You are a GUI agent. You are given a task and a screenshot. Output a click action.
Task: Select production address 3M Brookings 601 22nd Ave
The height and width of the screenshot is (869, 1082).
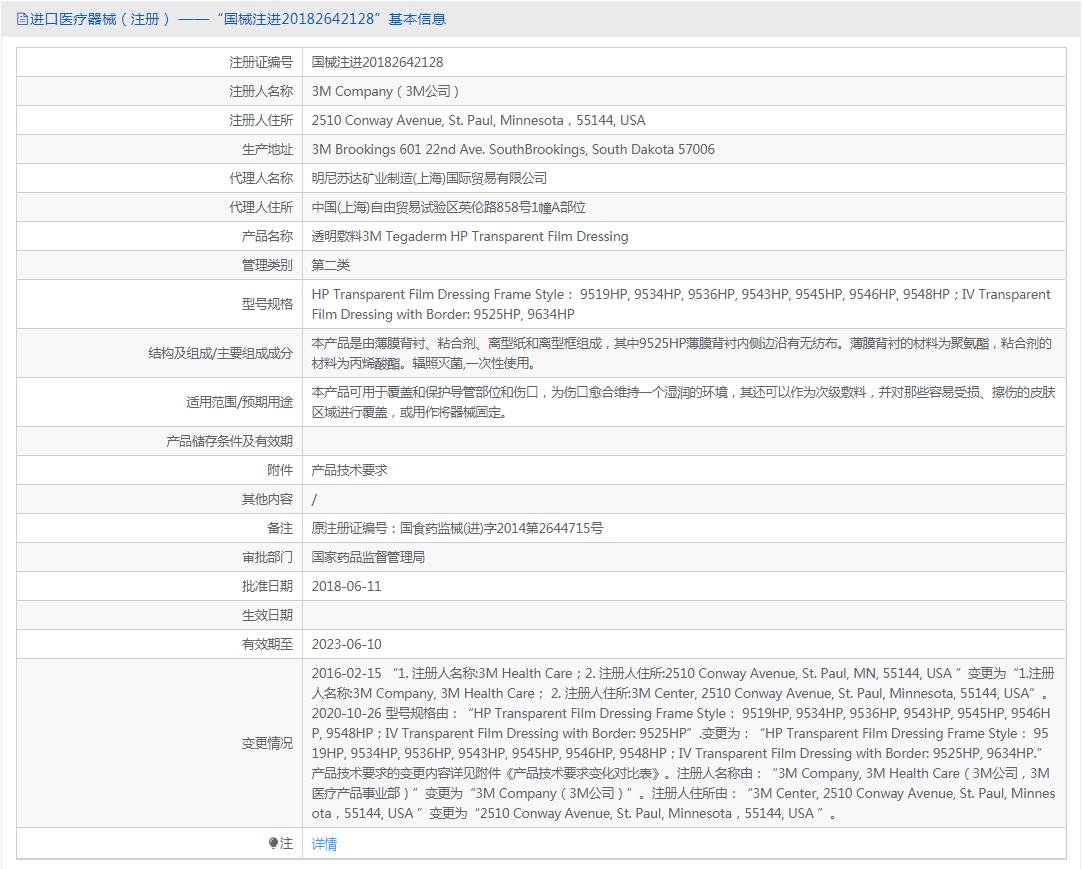pyautogui.click(x=398, y=149)
